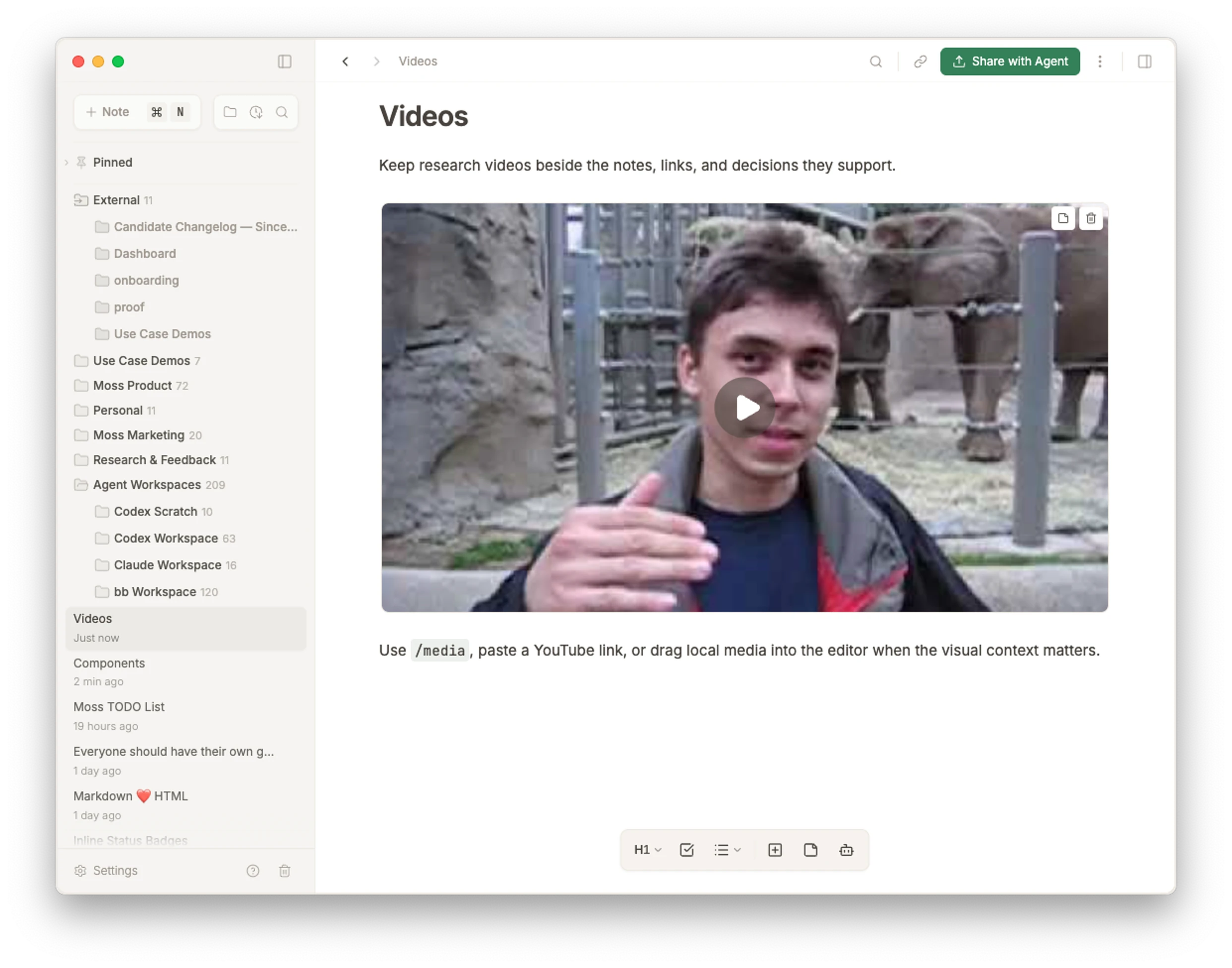Toggle the right side panel icon
The height and width of the screenshot is (968, 1232).
pos(1144,61)
